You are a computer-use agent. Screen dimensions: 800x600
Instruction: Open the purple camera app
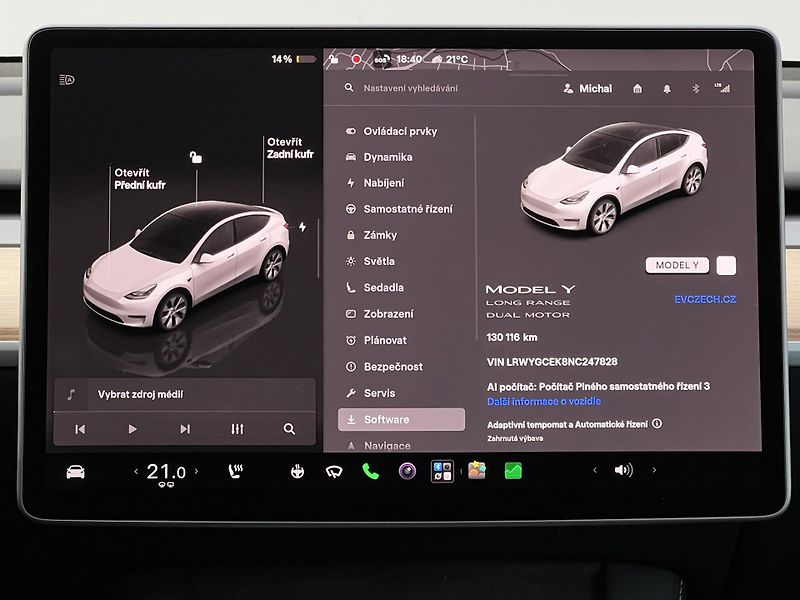pyautogui.click(x=407, y=471)
